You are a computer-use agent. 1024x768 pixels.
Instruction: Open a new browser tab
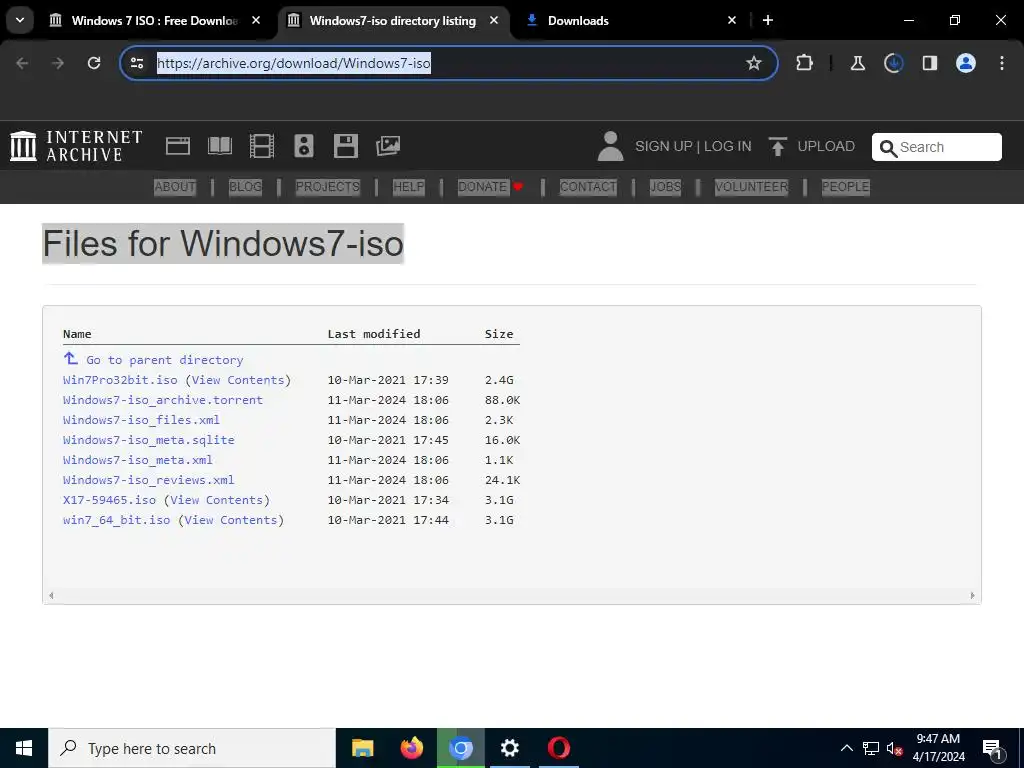(x=768, y=20)
